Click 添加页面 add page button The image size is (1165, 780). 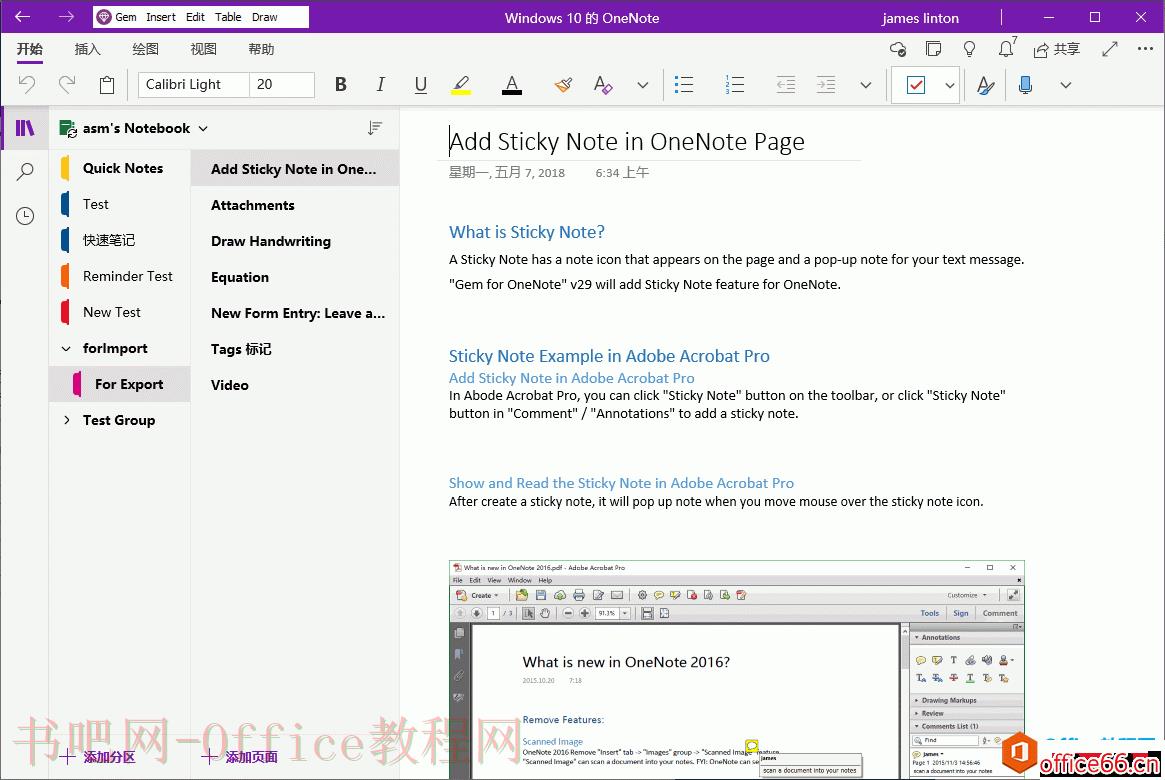coord(240,757)
